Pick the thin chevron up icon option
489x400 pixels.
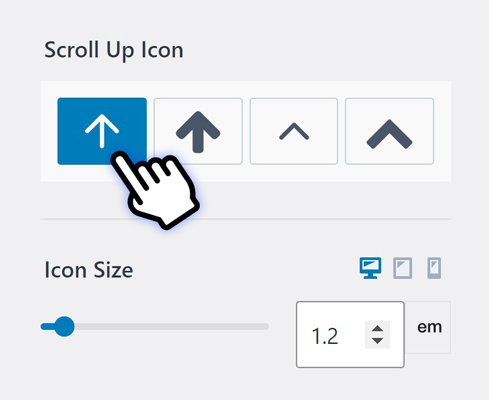[294, 131]
